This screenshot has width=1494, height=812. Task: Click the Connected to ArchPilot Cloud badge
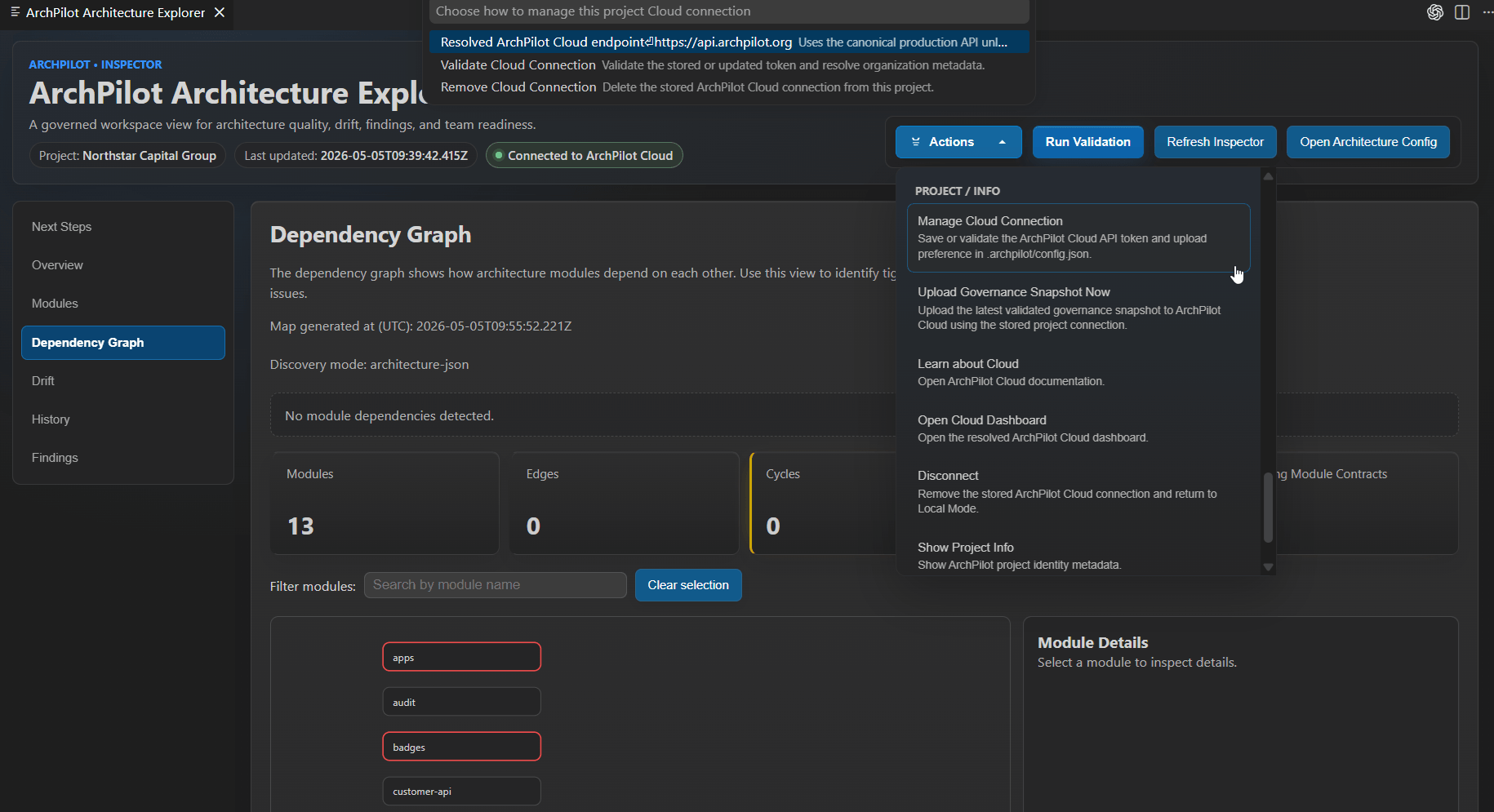coord(585,156)
